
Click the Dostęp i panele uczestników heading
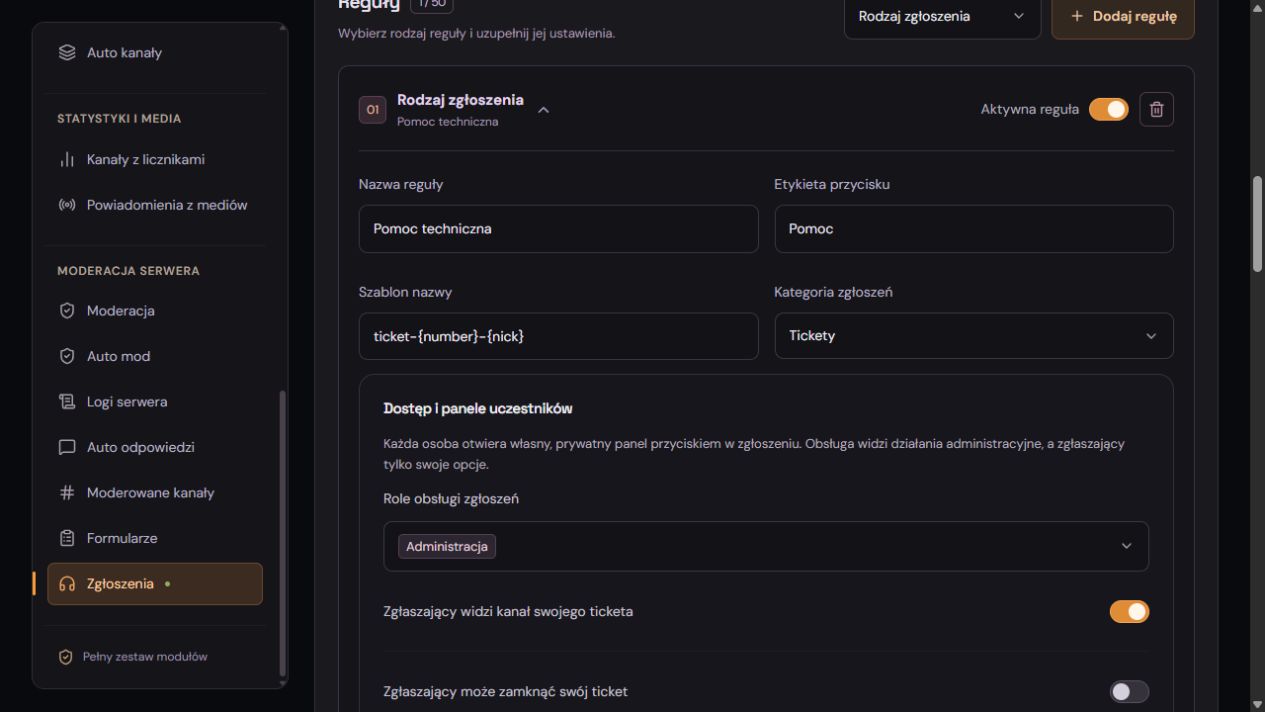[x=478, y=409]
